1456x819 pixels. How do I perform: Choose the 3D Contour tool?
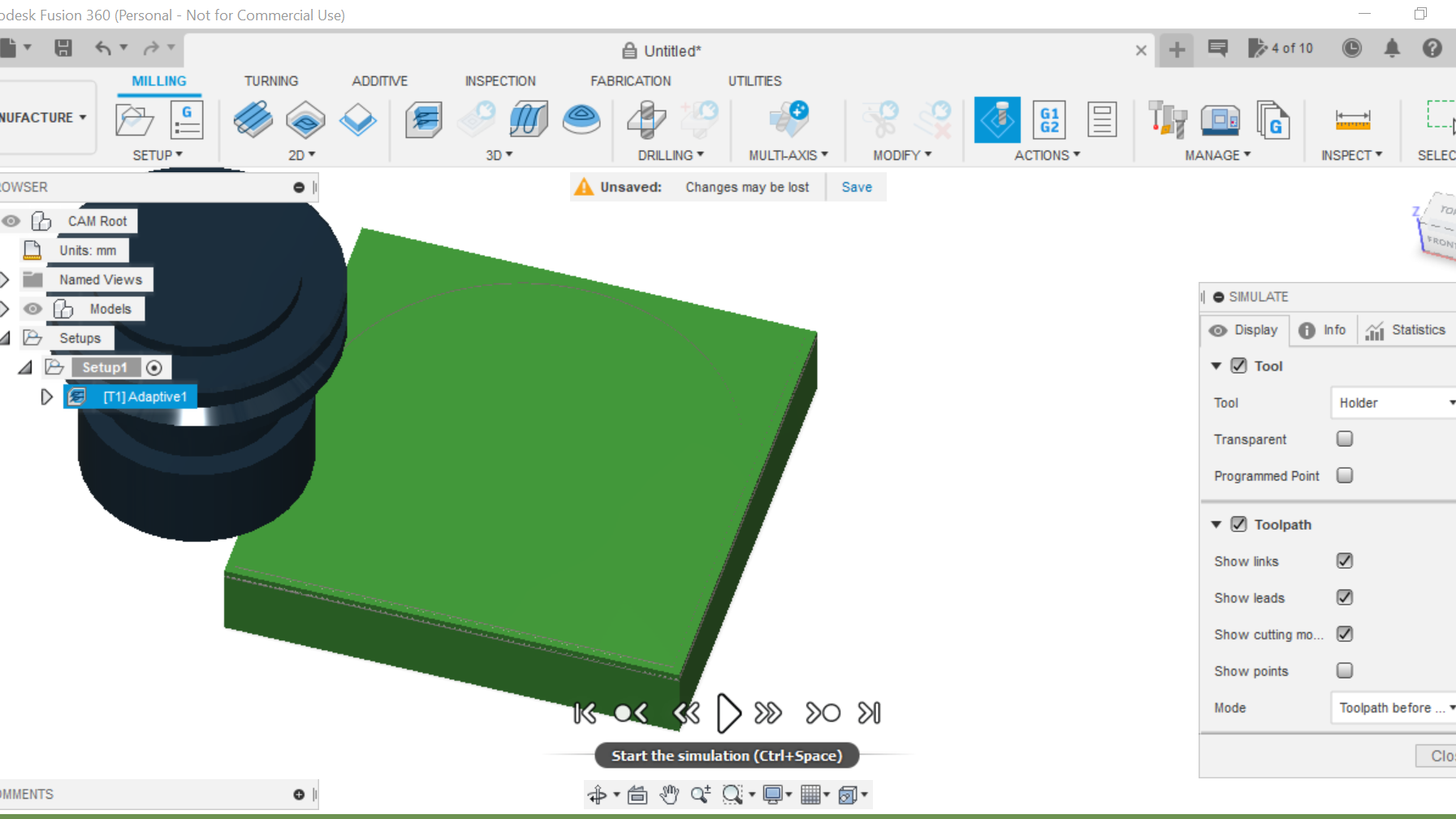click(x=581, y=119)
